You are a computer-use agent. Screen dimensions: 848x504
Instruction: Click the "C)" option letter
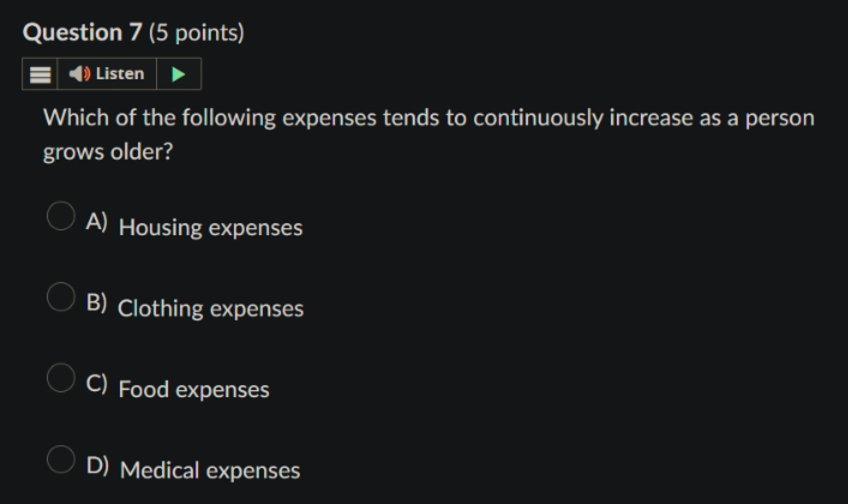click(x=97, y=383)
